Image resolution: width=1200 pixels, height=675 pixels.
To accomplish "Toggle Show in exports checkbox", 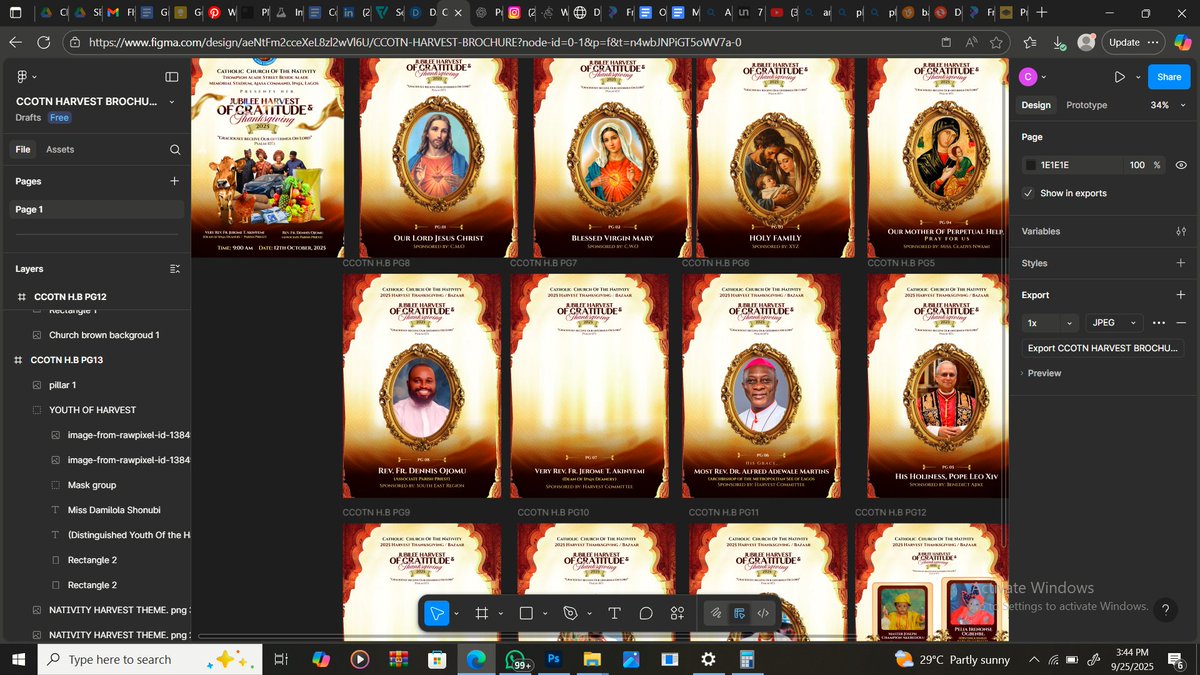I will pyautogui.click(x=1028, y=193).
